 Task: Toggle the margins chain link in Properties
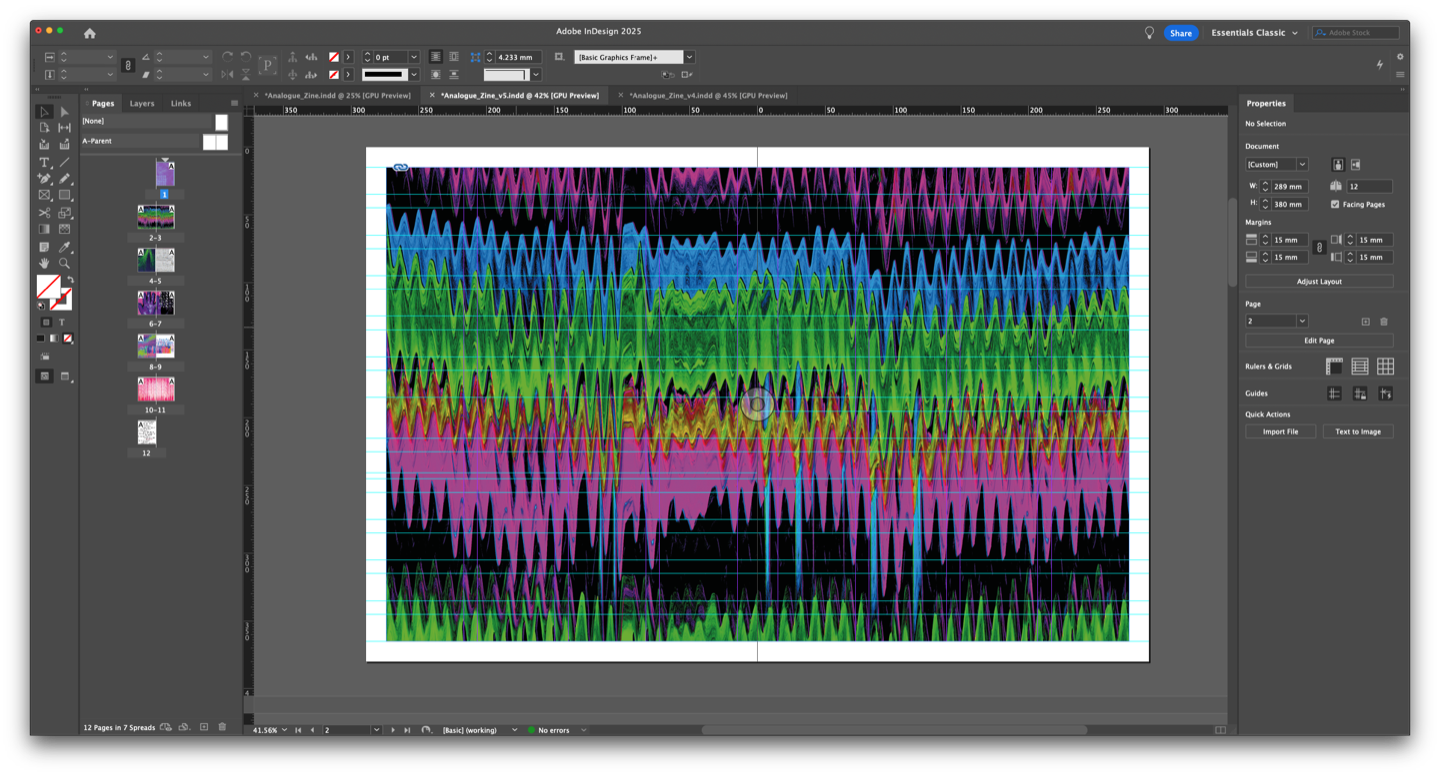point(1319,248)
